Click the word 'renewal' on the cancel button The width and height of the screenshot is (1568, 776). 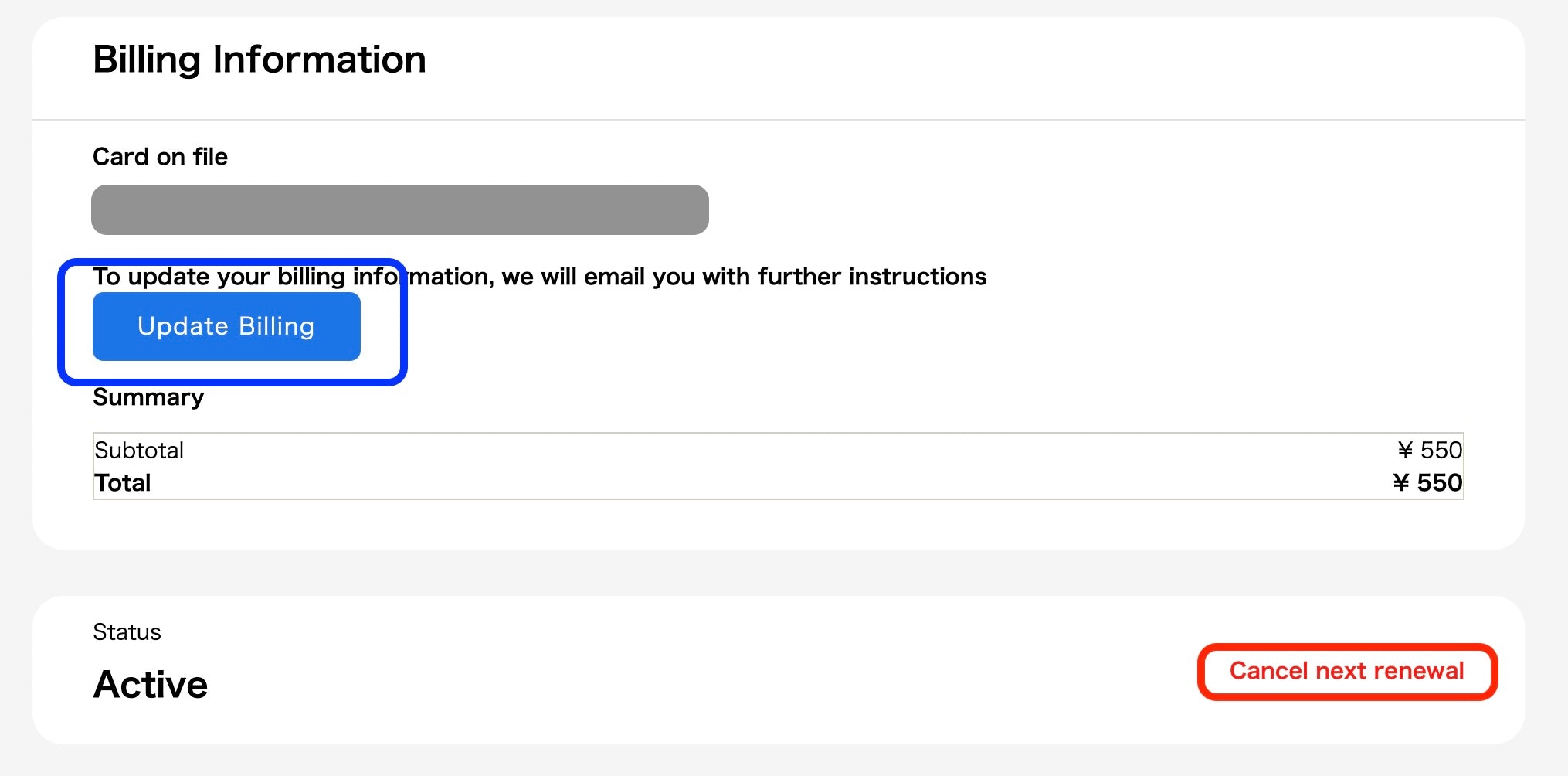click(x=1419, y=671)
